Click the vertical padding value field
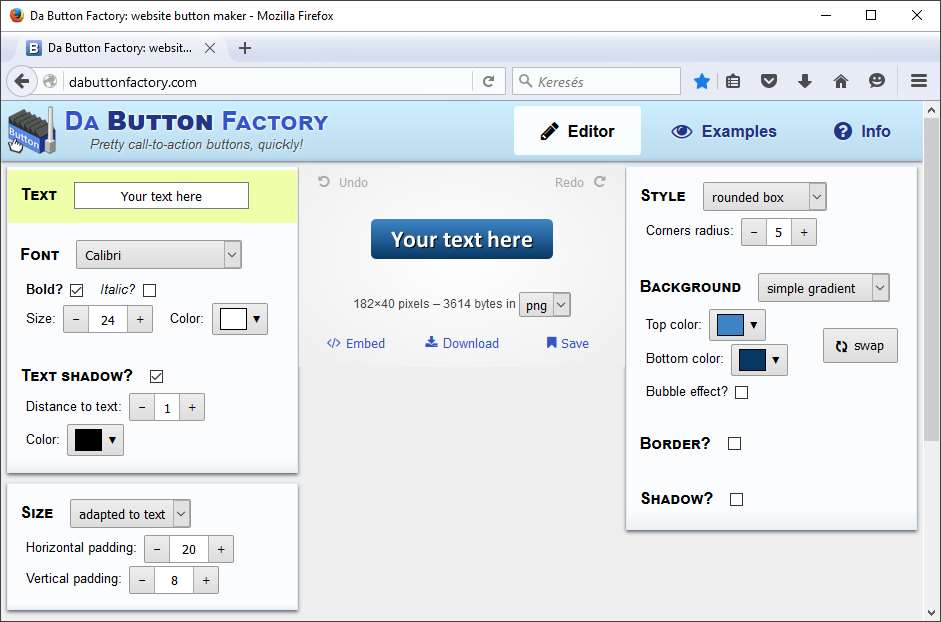 point(174,581)
